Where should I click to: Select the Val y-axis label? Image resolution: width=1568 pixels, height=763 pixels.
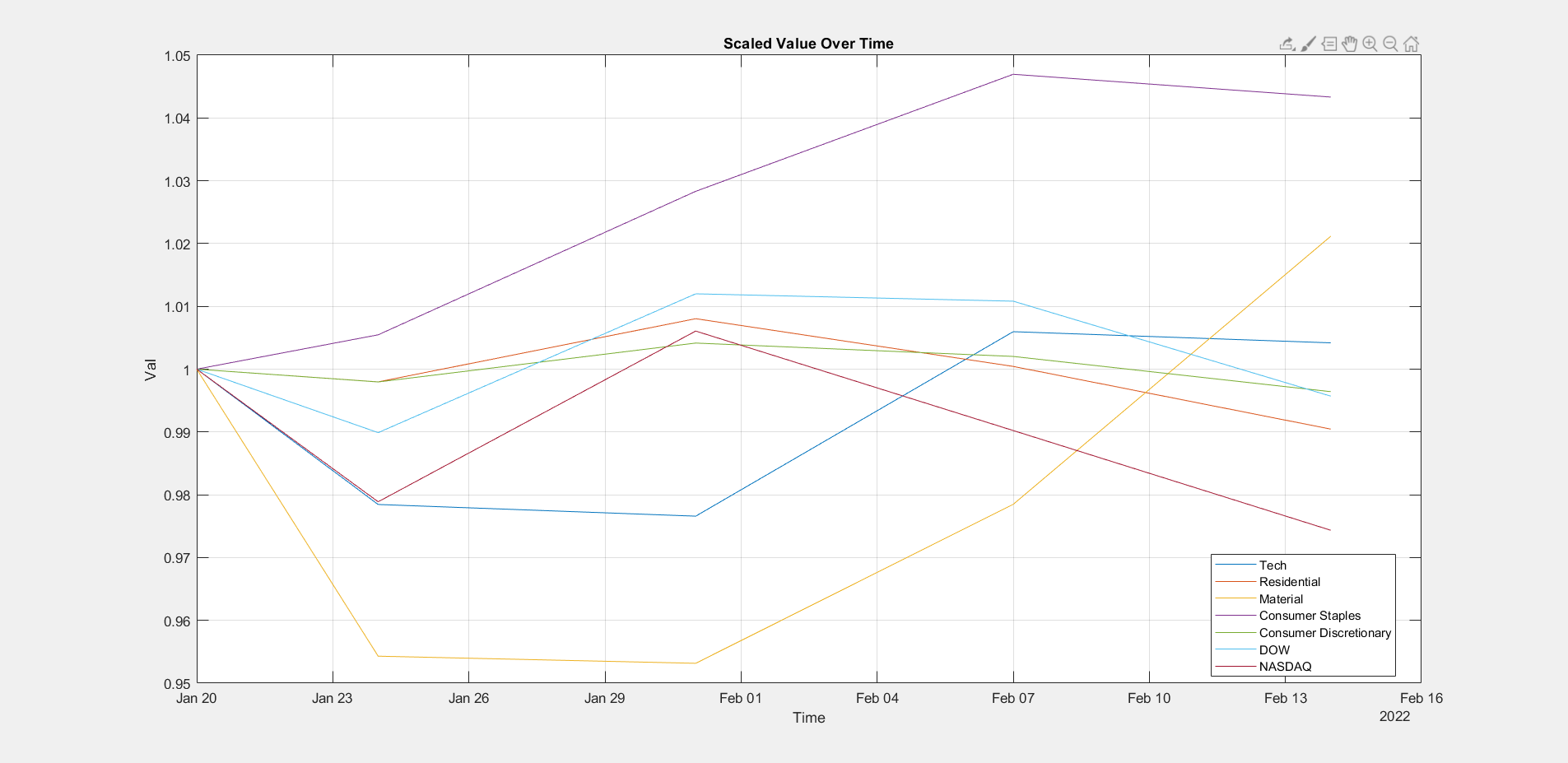151,370
